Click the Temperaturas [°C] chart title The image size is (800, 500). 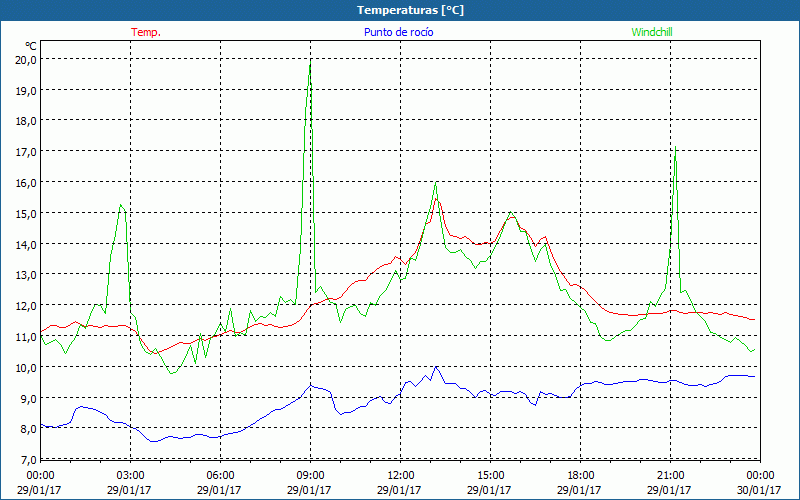point(410,10)
